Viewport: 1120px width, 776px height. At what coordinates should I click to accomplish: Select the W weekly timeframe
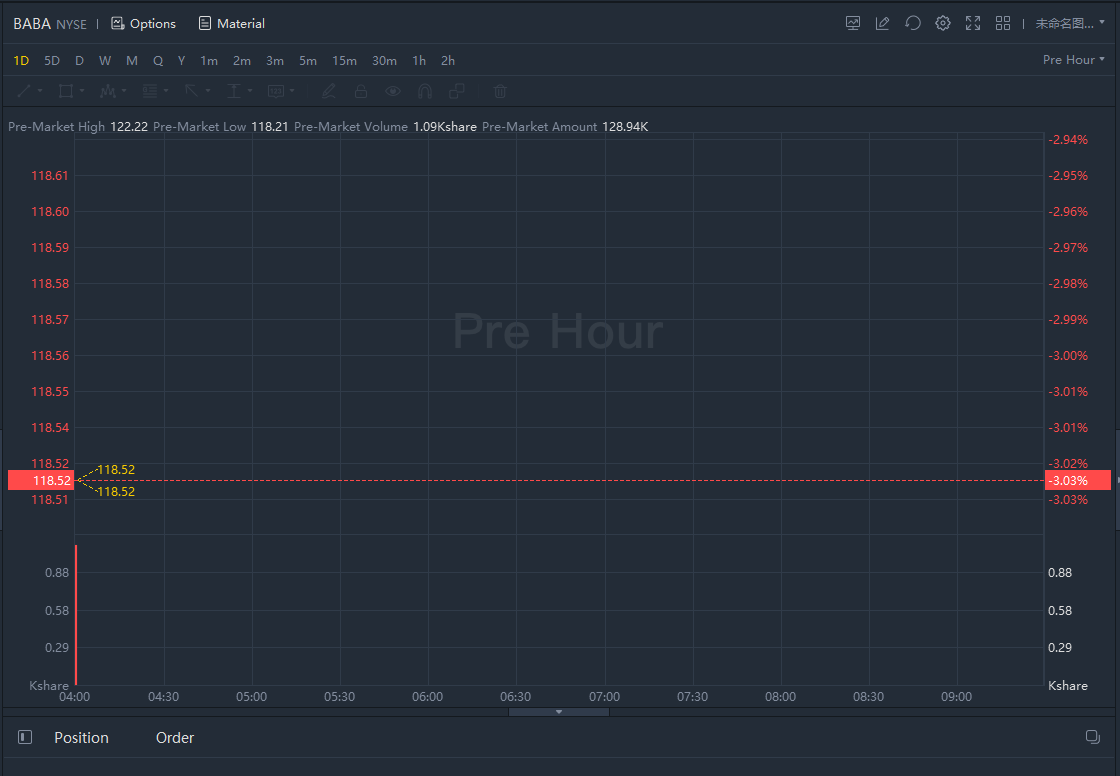pos(105,61)
